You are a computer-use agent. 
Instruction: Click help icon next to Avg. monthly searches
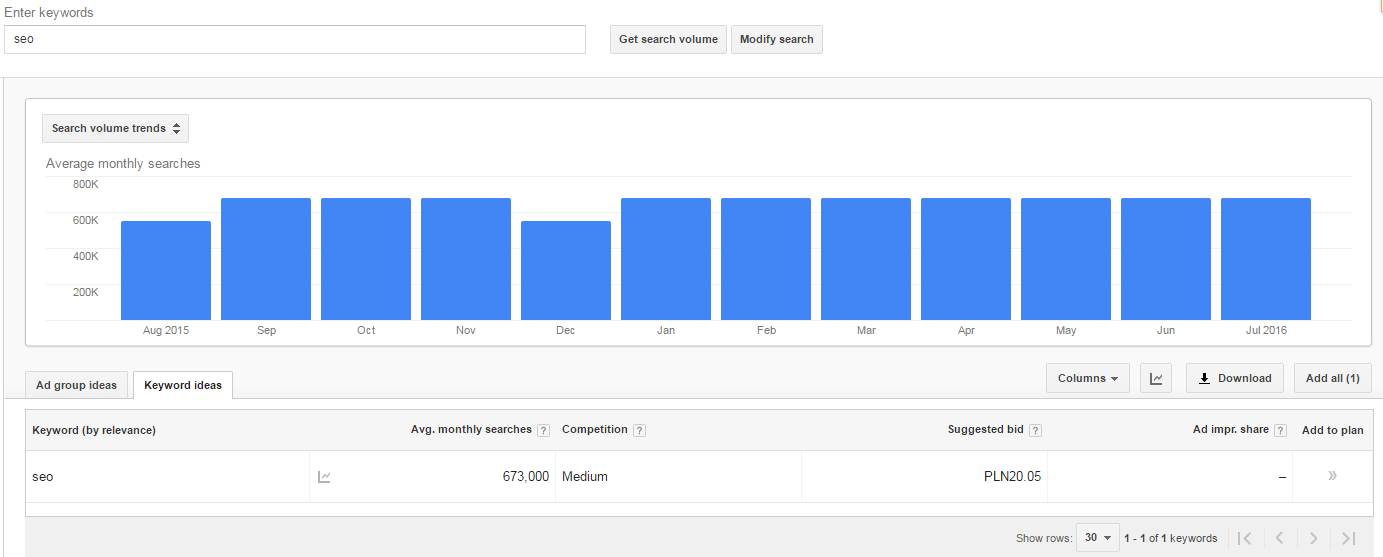(x=543, y=431)
